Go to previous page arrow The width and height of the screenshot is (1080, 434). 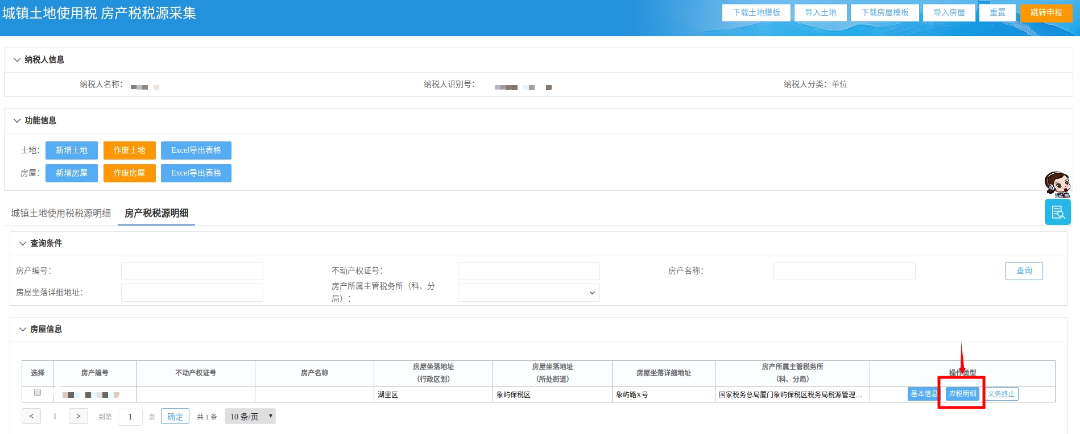pyautogui.click(x=31, y=416)
